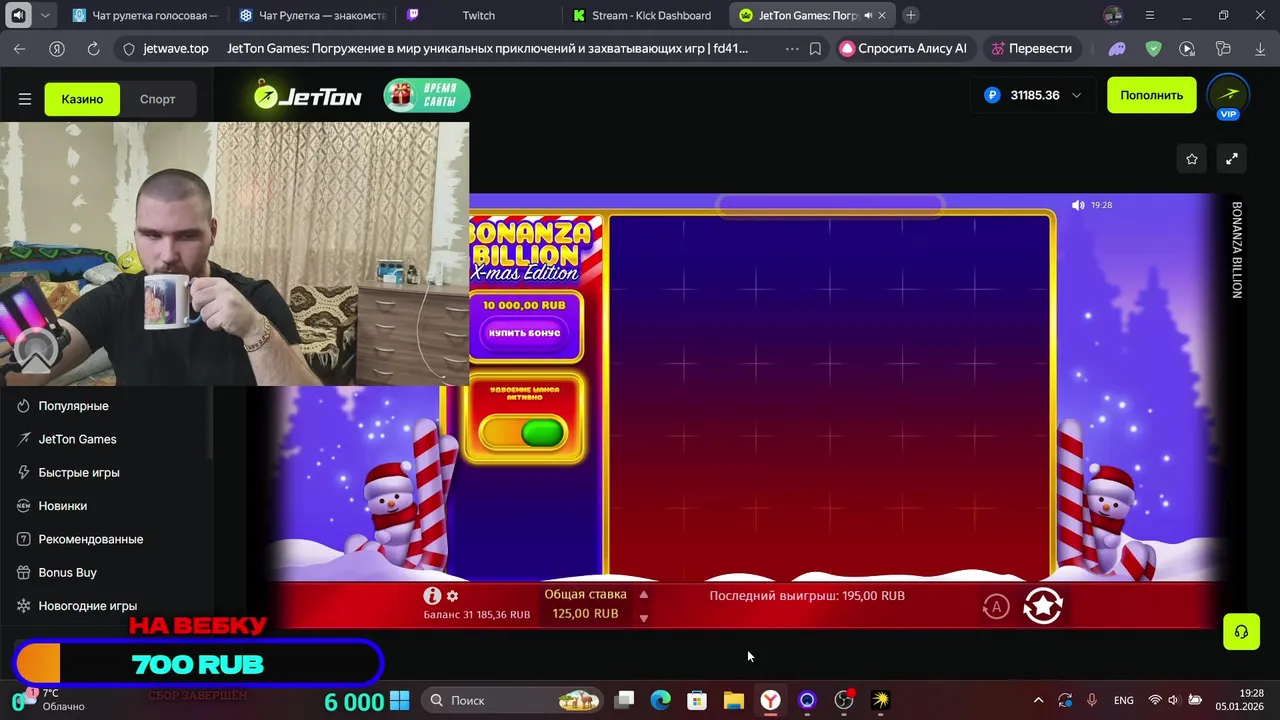Launch Microsoft Edge from taskbar
This screenshot has width=1280, height=720.
(x=661, y=700)
